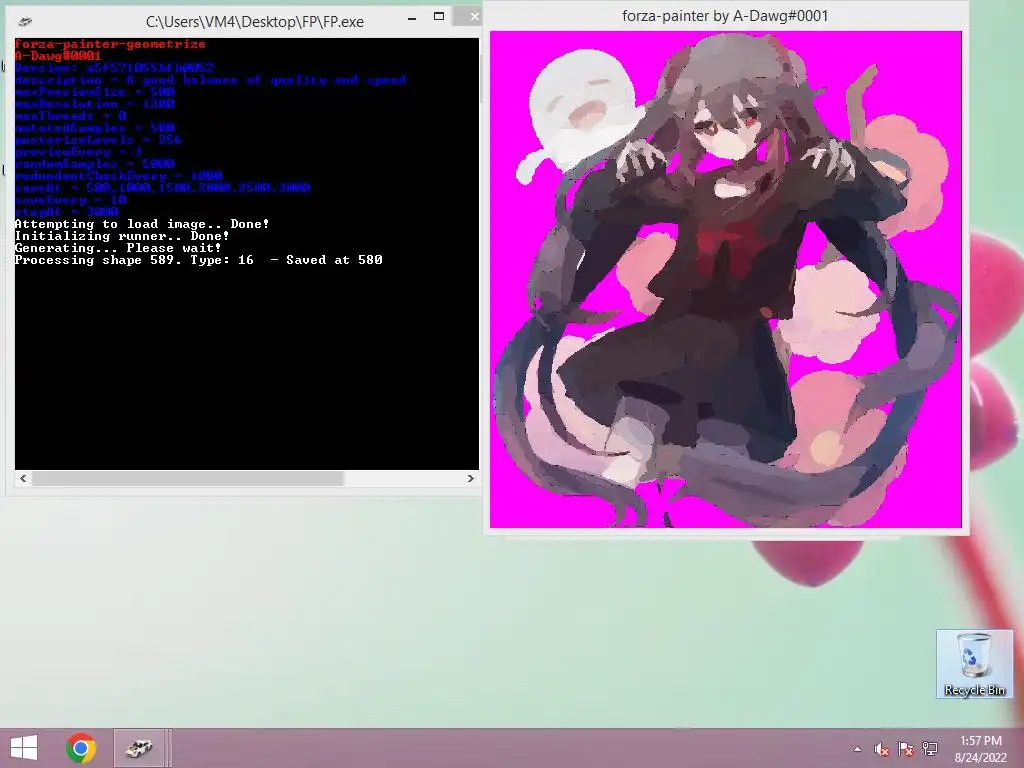Image resolution: width=1024 pixels, height=768 pixels.
Task: Click the console's left scroll arrow
Action: tap(24, 479)
